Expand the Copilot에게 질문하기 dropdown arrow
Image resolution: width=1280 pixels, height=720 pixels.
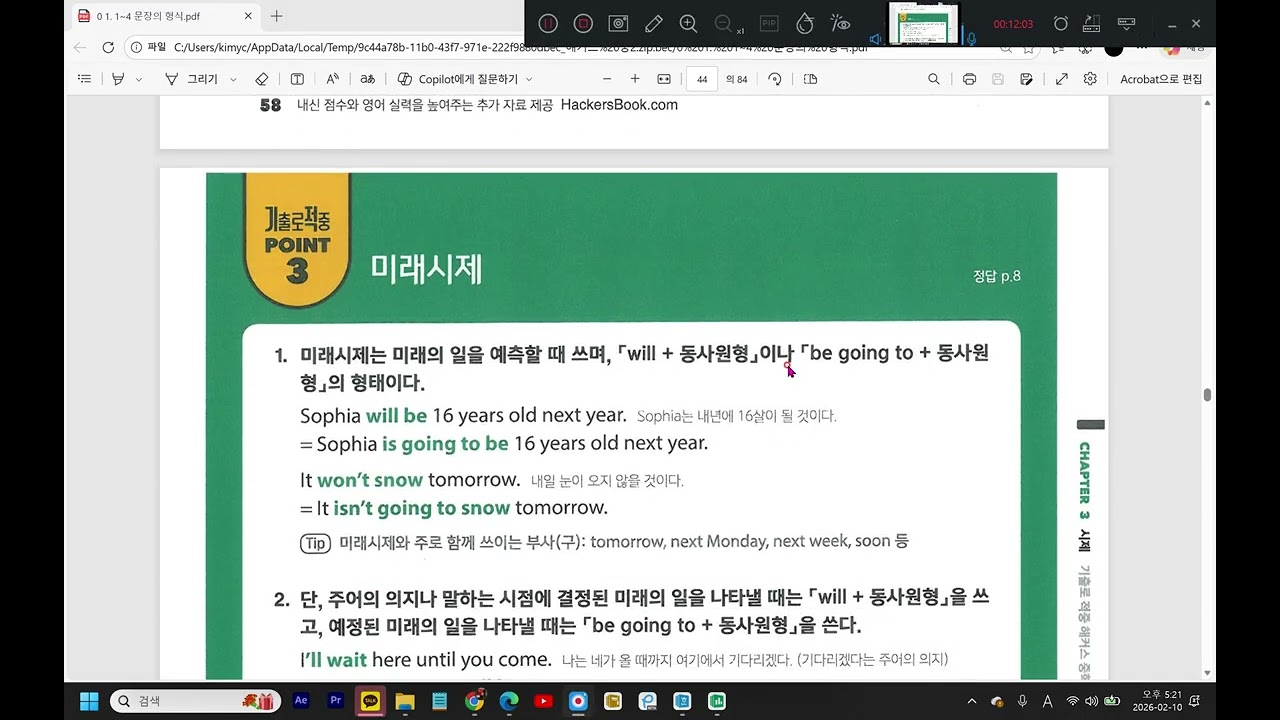click(529, 79)
